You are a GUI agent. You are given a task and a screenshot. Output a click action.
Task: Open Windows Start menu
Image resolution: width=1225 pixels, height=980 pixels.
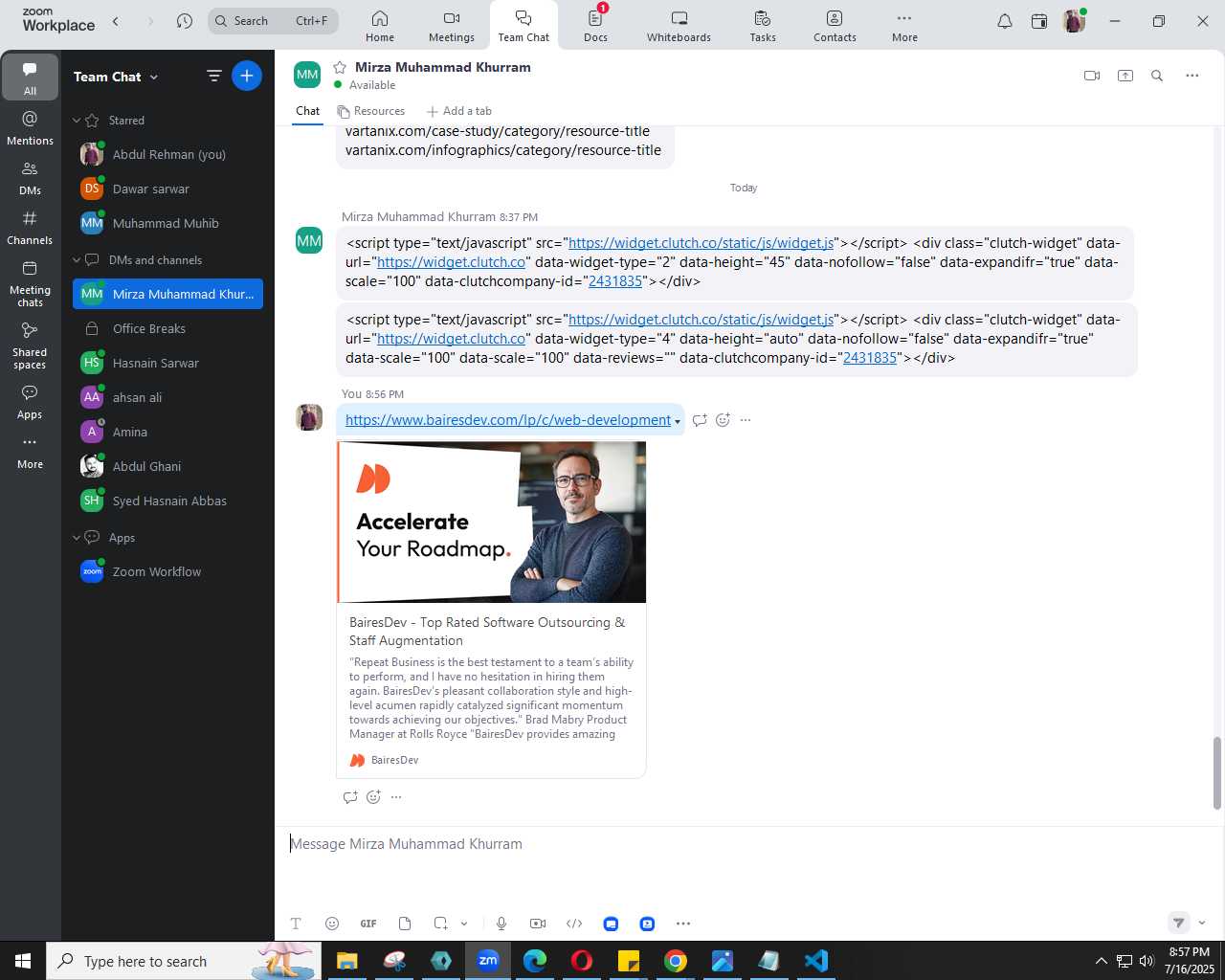[x=23, y=961]
